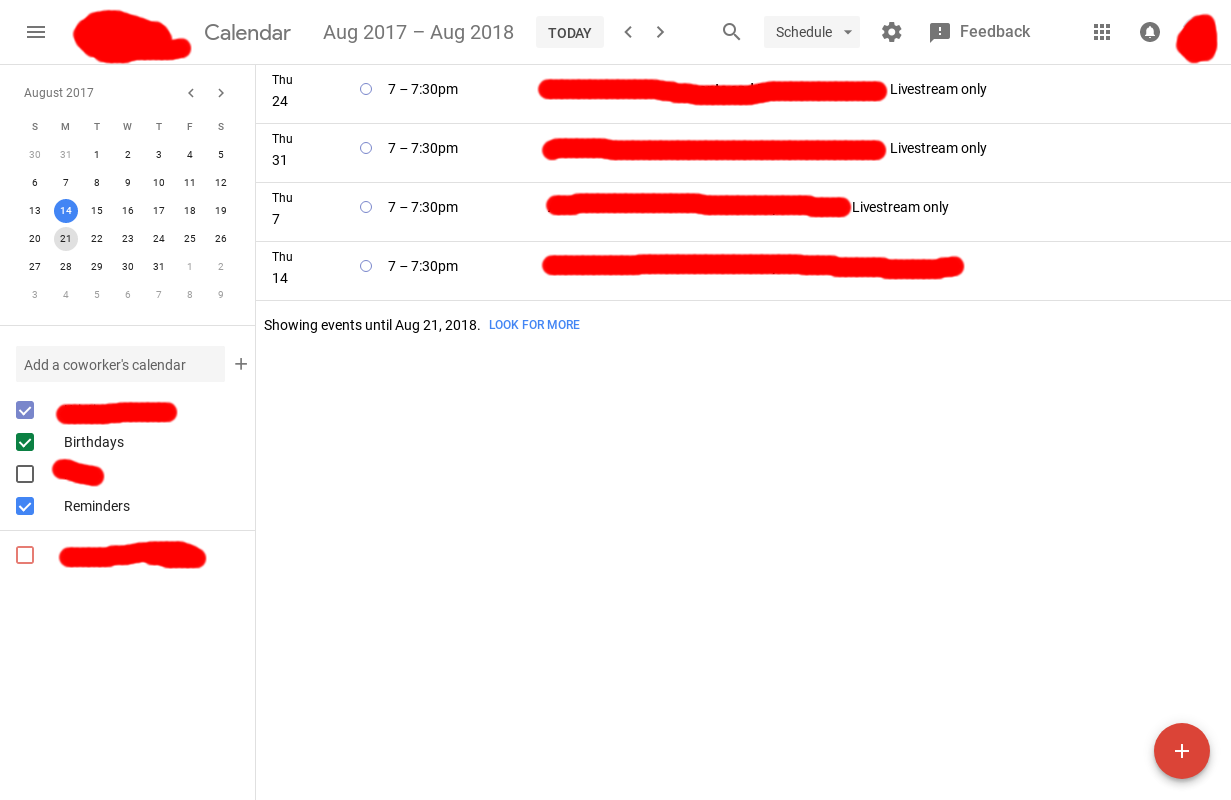Uncheck the Birthdays calendar checkbox
Image resolution: width=1231 pixels, height=800 pixels.
pyautogui.click(x=25, y=442)
